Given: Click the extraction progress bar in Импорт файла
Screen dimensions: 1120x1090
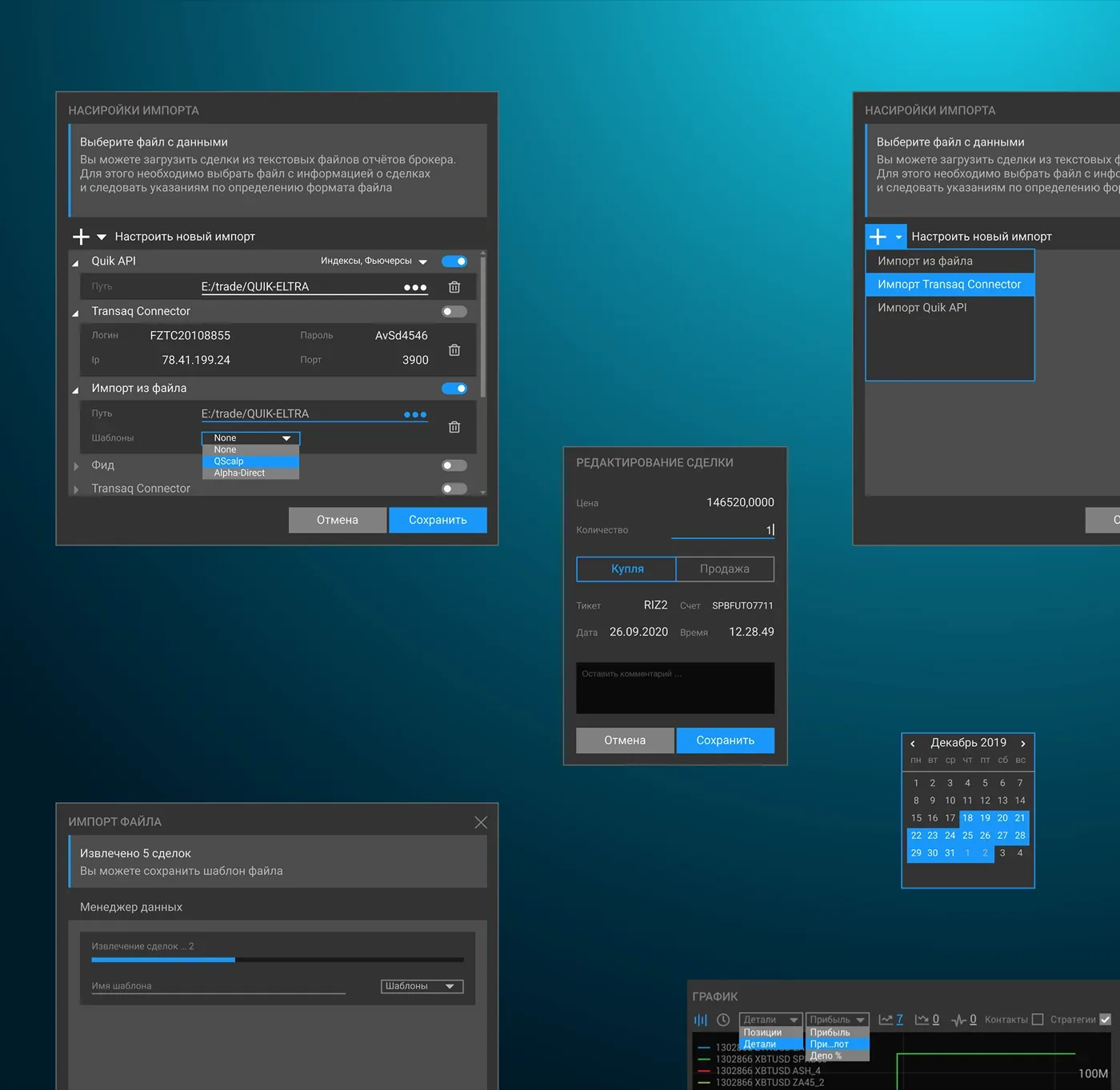Looking at the screenshot, I should pos(278,960).
